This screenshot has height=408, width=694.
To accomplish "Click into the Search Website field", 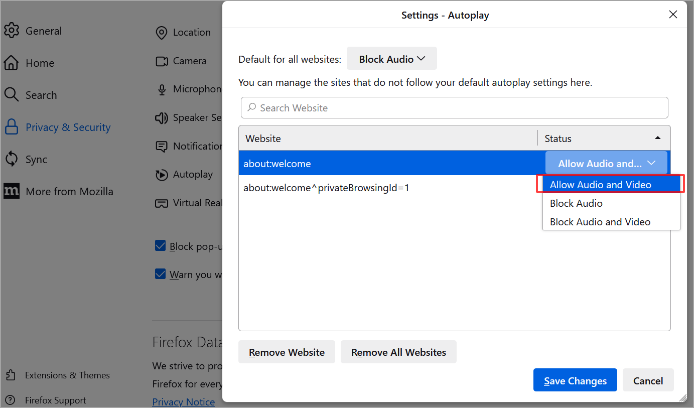I will click(x=455, y=108).
